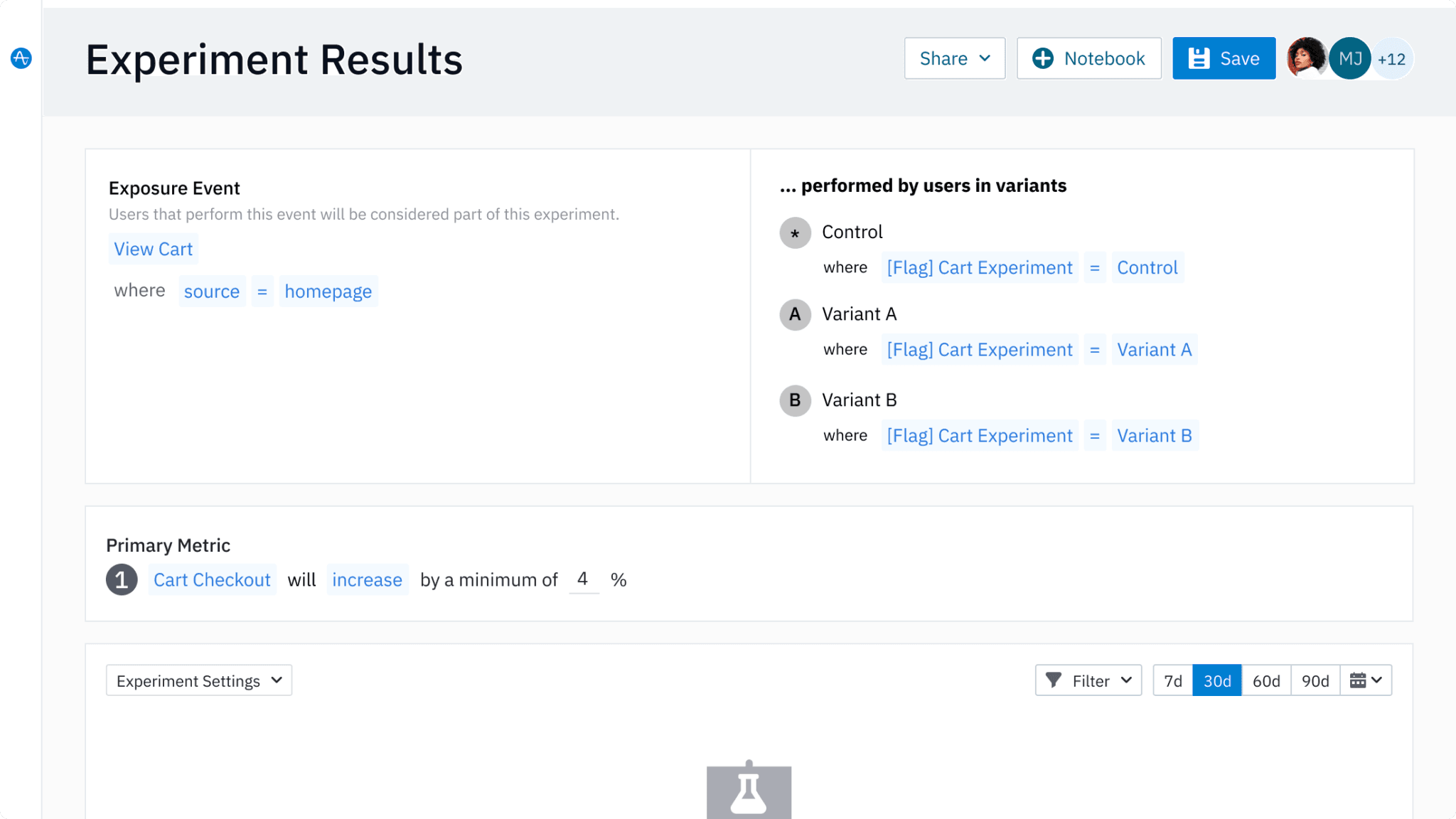
Task: Show the +12 collaborators list
Action: click(1392, 59)
